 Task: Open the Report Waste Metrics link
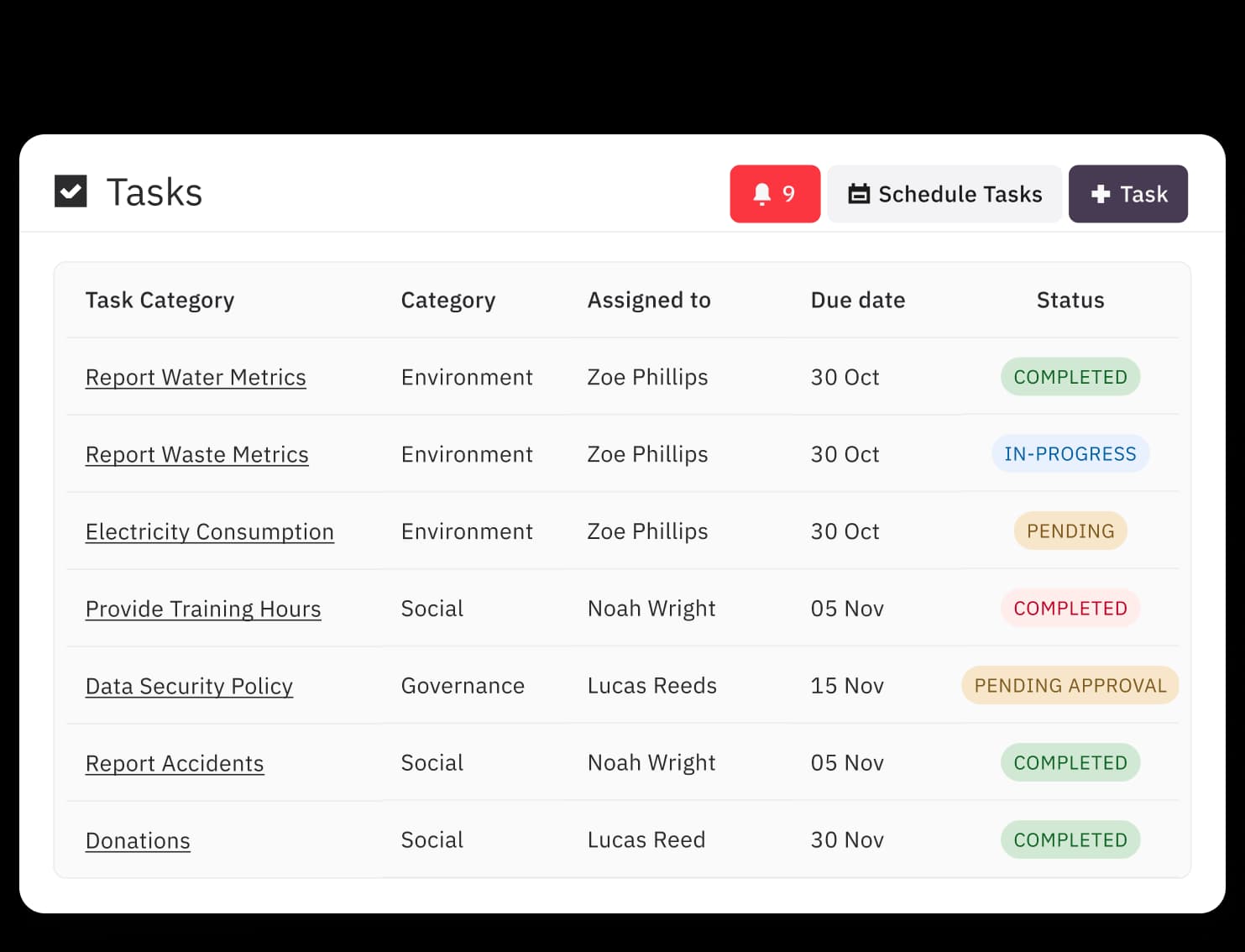click(197, 455)
